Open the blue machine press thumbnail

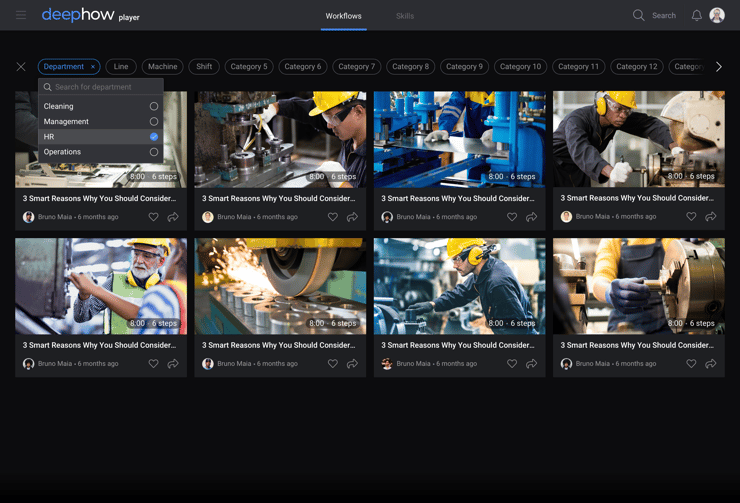pyautogui.click(x=460, y=140)
